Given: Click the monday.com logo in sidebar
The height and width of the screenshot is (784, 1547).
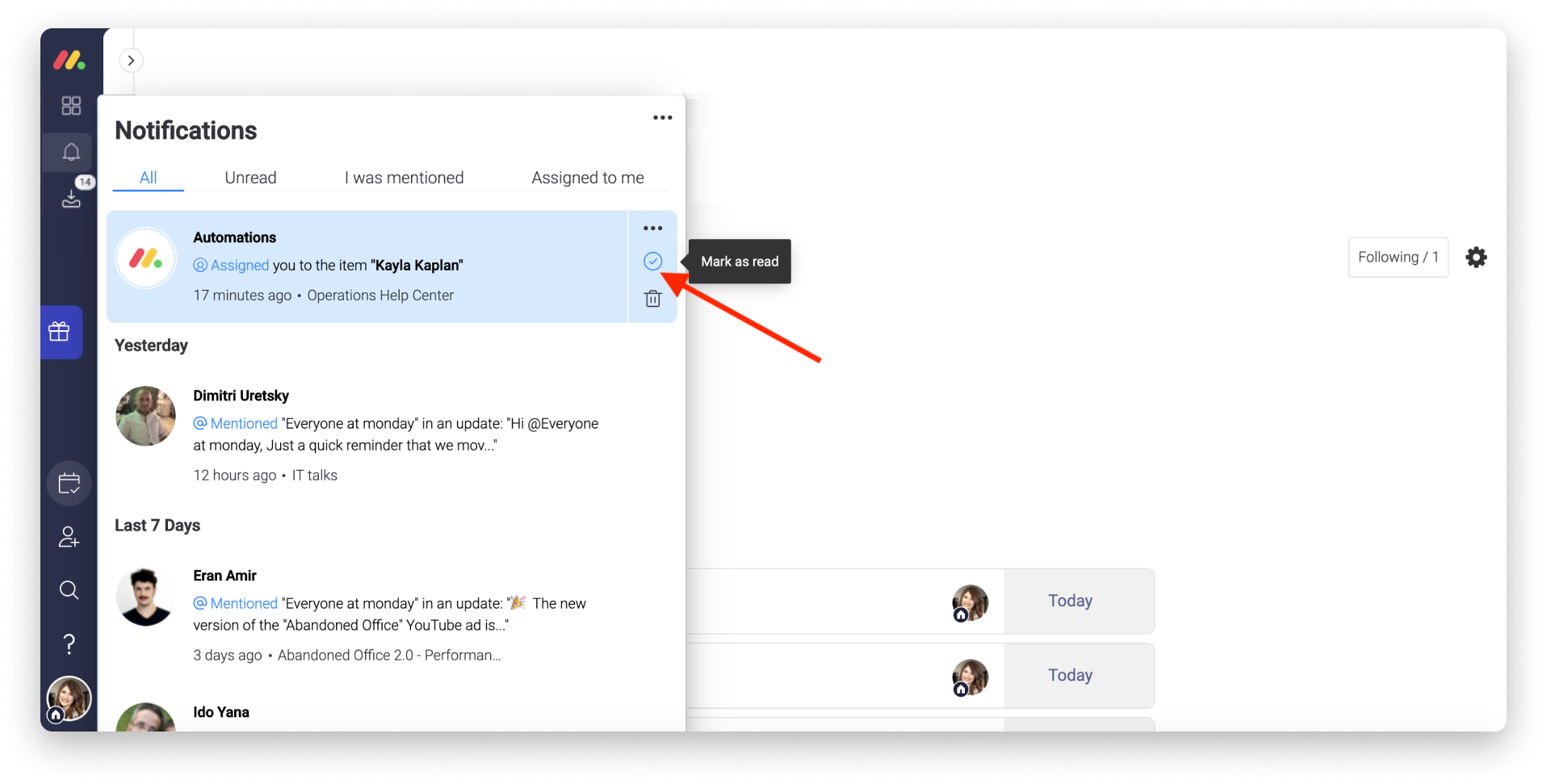Looking at the screenshot, I should click(69, 60).
